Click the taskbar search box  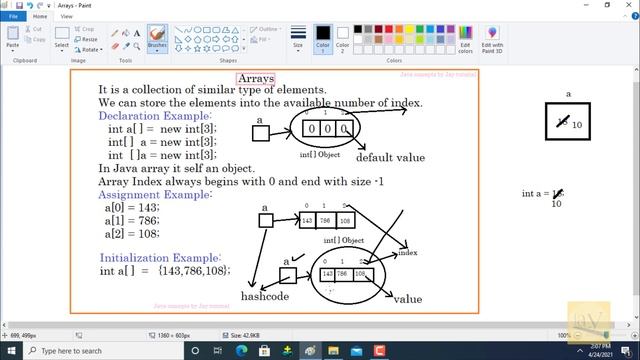pyautogui.click(x=103, y=351)
